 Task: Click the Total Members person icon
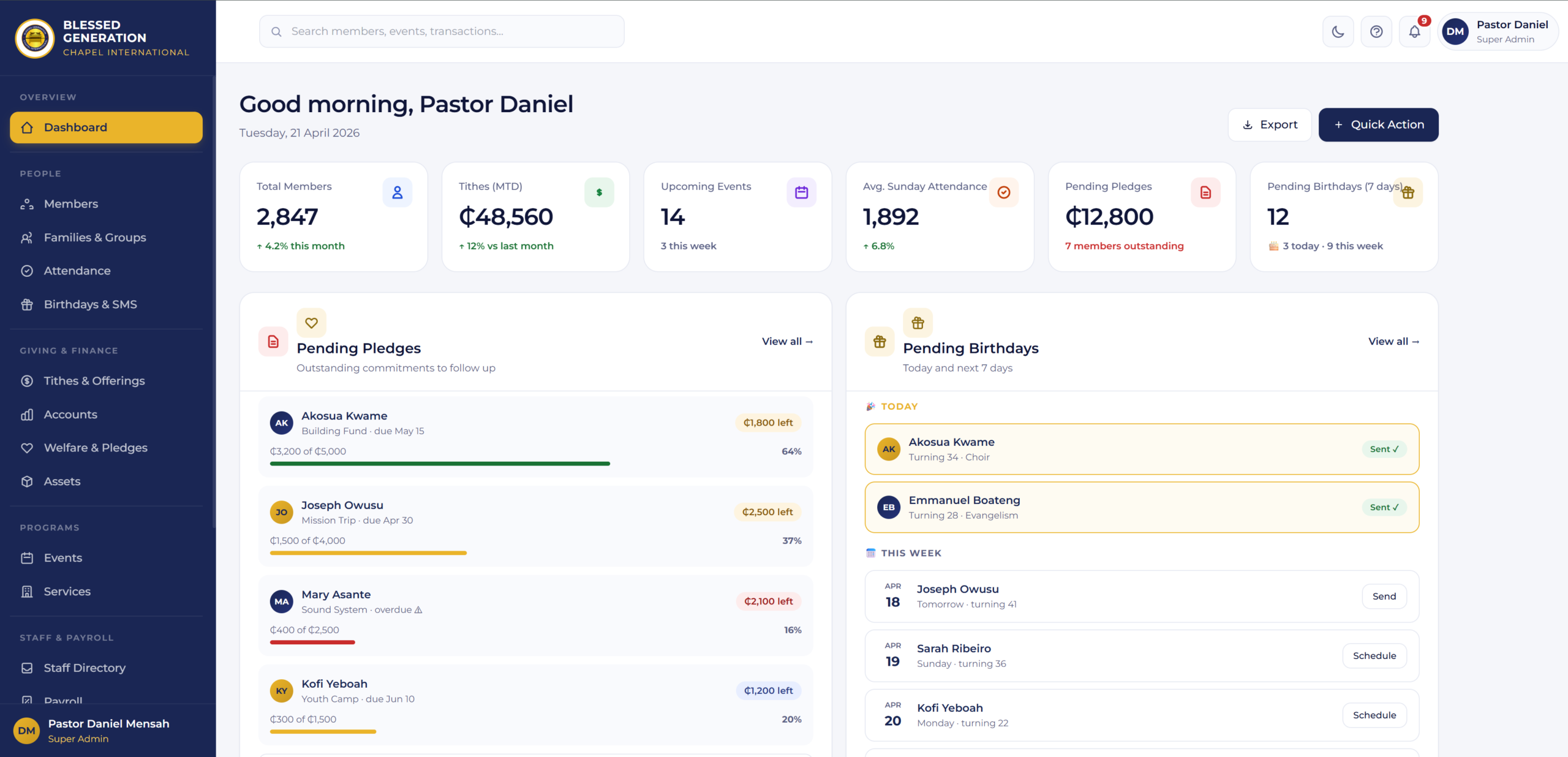point(398,192)
